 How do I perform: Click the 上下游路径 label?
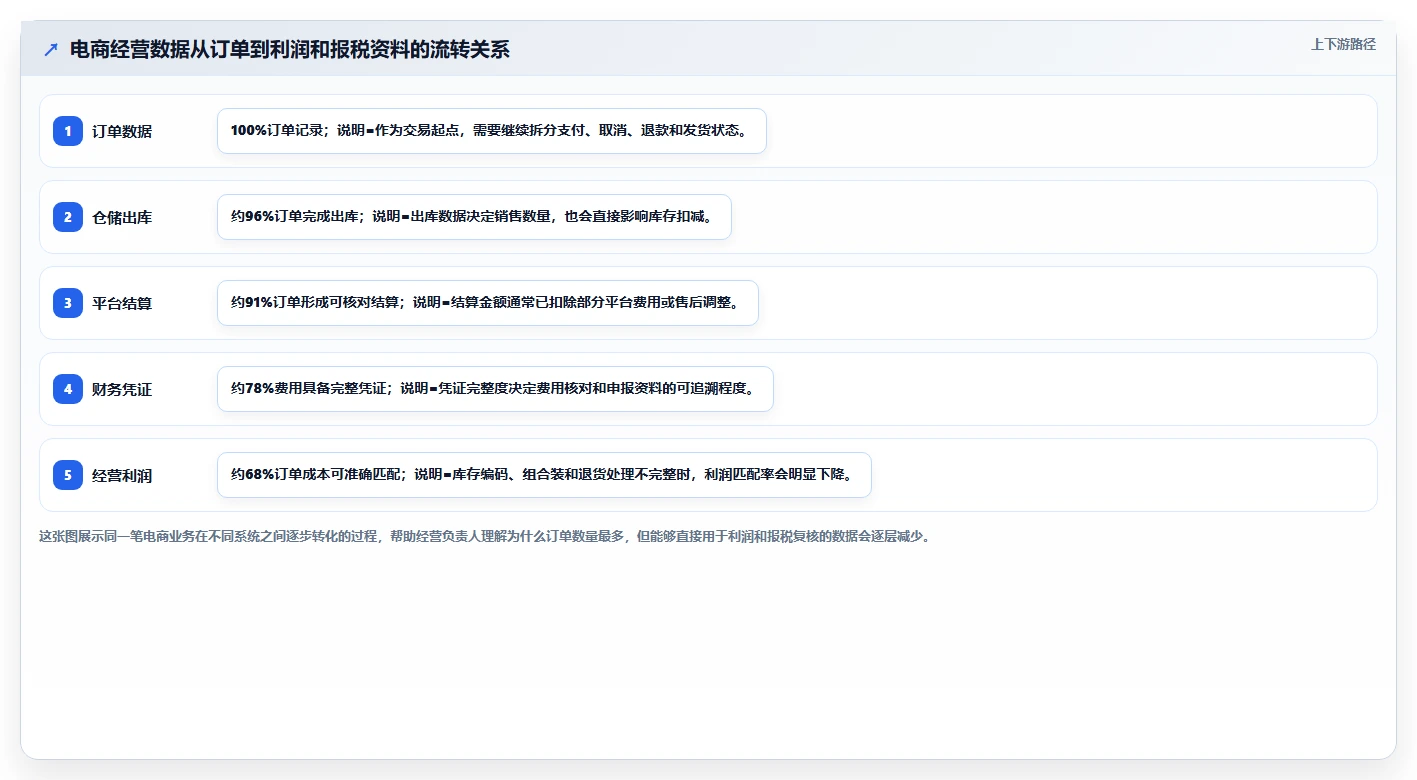point(1343,44)
